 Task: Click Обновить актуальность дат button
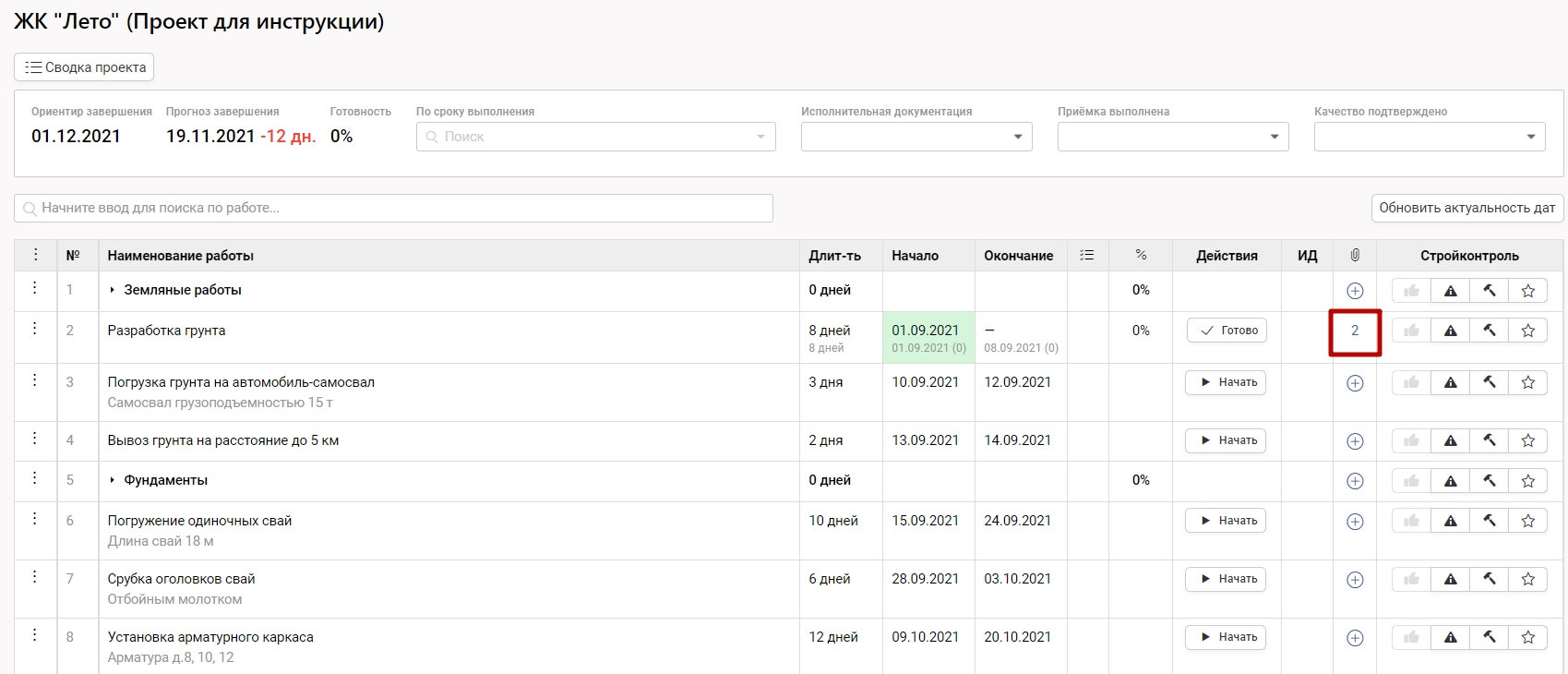1466,208
